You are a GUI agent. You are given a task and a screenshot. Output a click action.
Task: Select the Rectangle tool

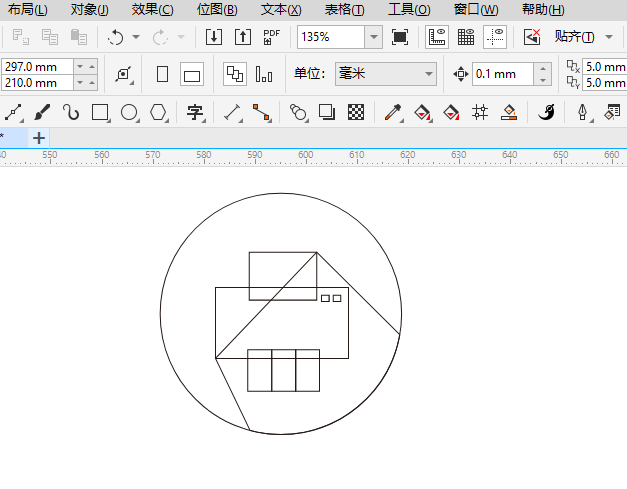(x=100, y=112)
